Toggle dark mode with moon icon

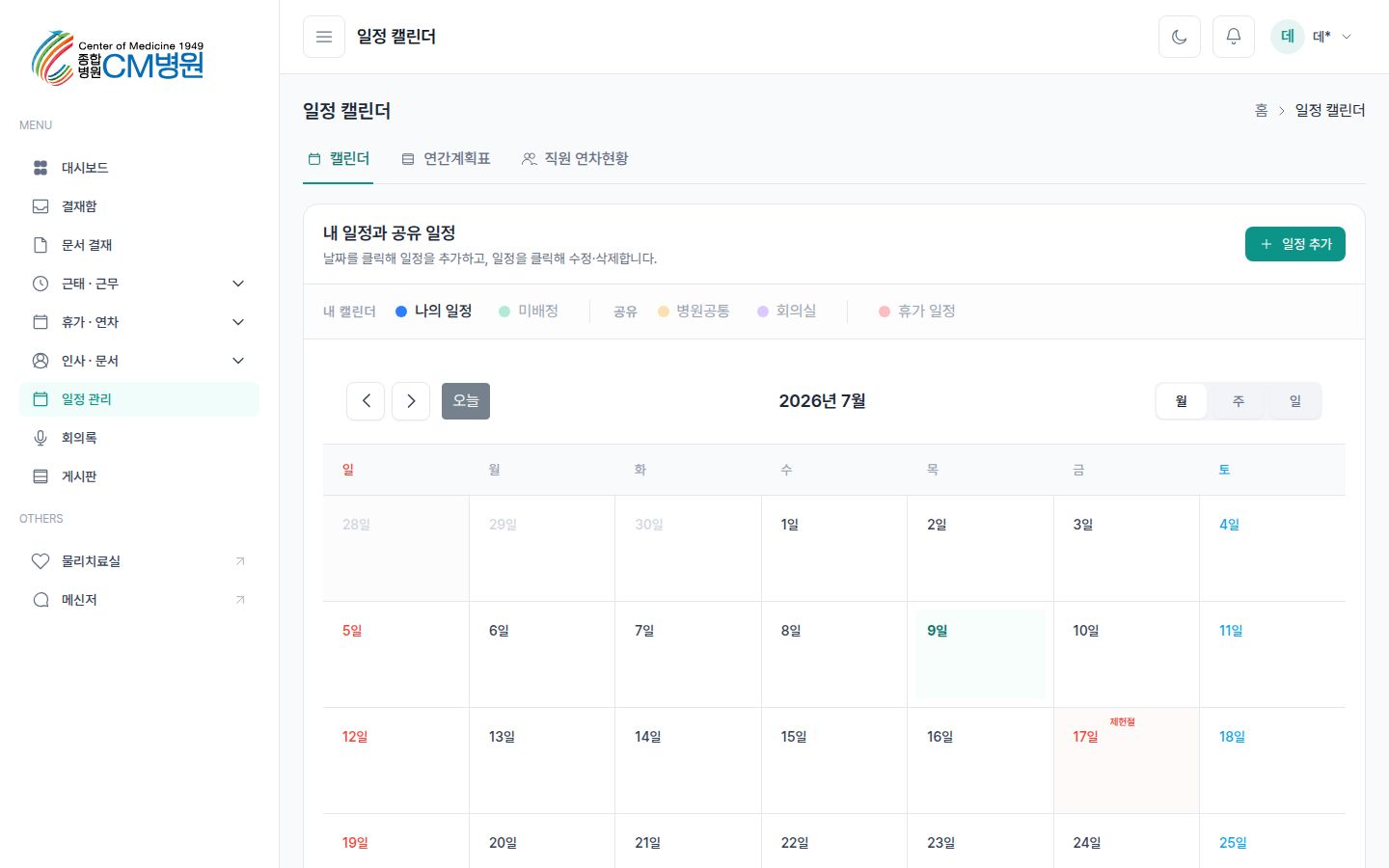(1179, 37)
